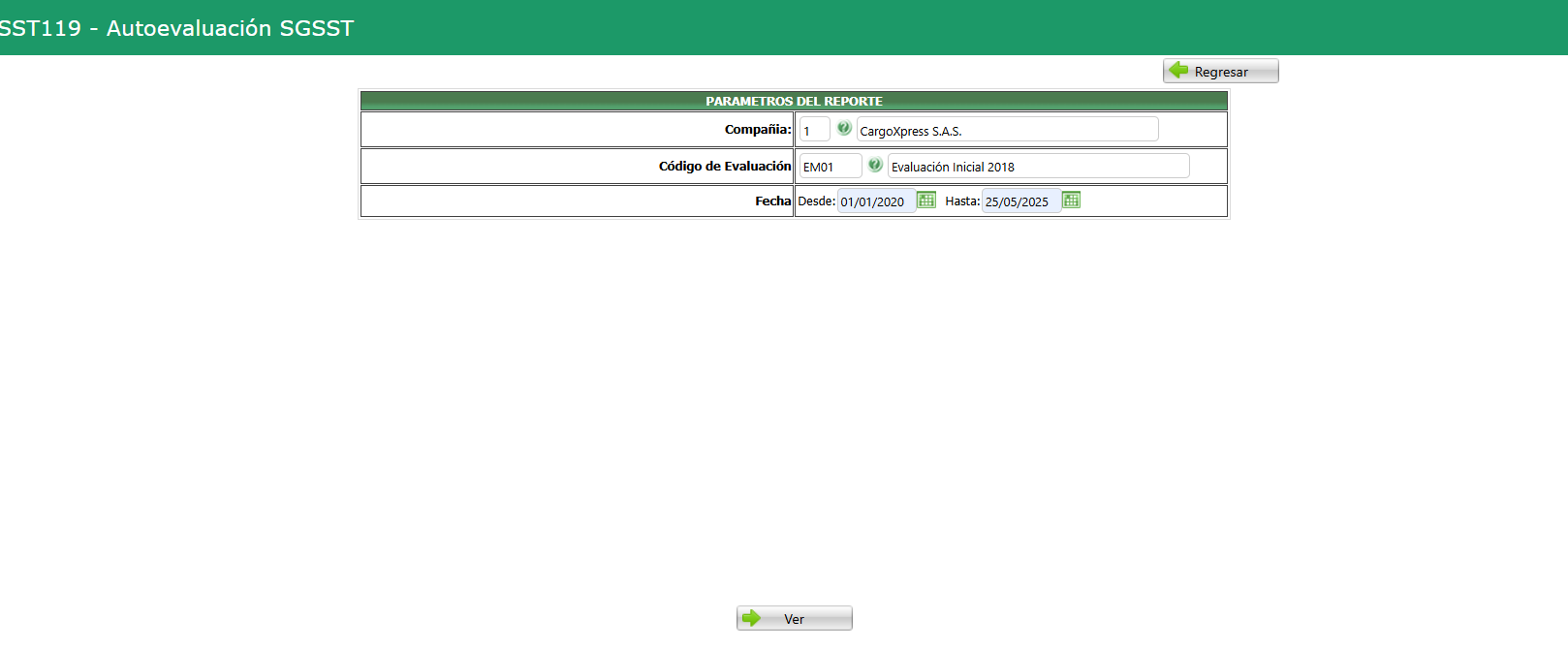Click the Hasta: label text

[x=962, y=201]
